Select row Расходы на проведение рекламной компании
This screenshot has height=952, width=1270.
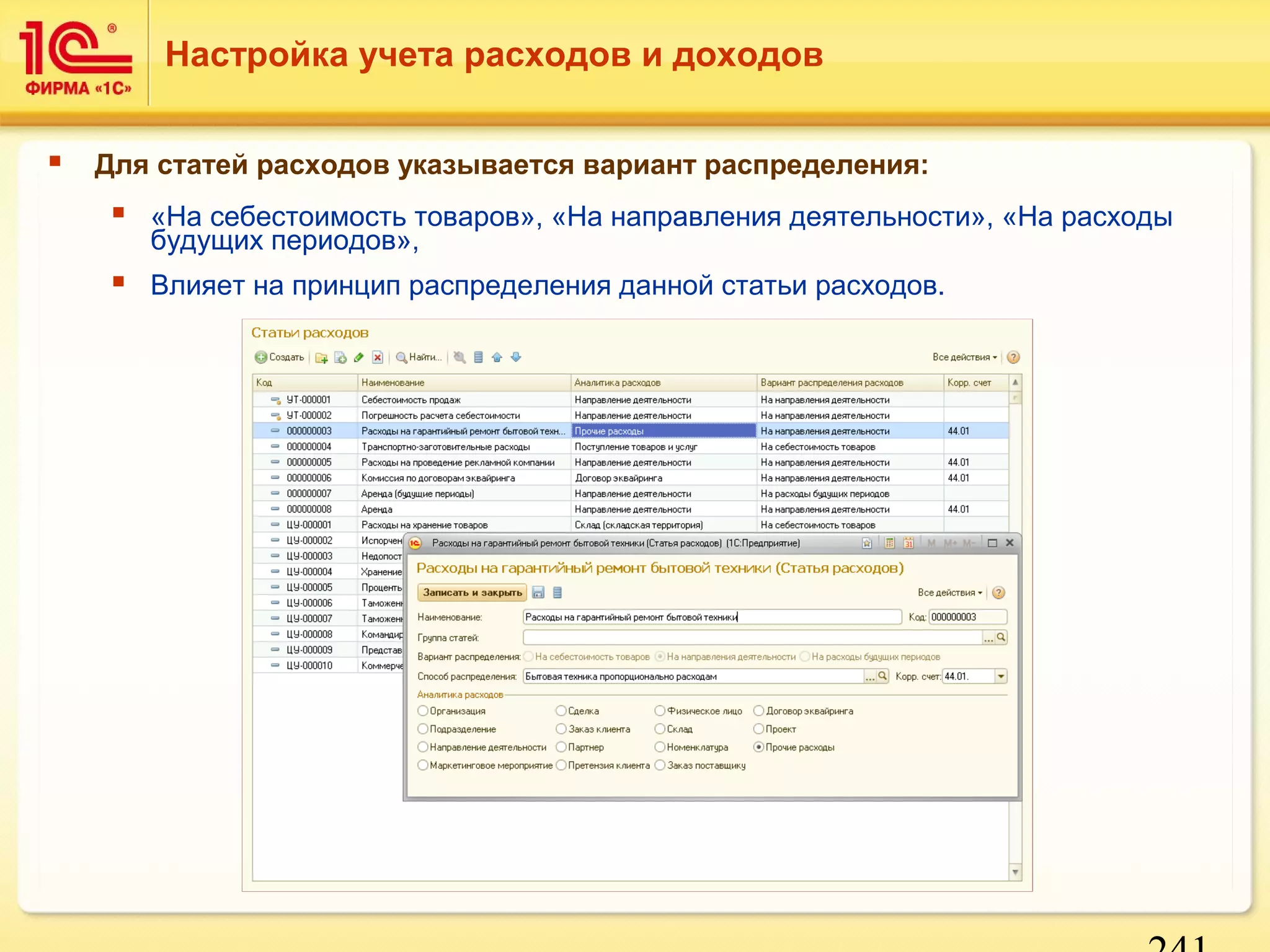click(x=631, y=462)
